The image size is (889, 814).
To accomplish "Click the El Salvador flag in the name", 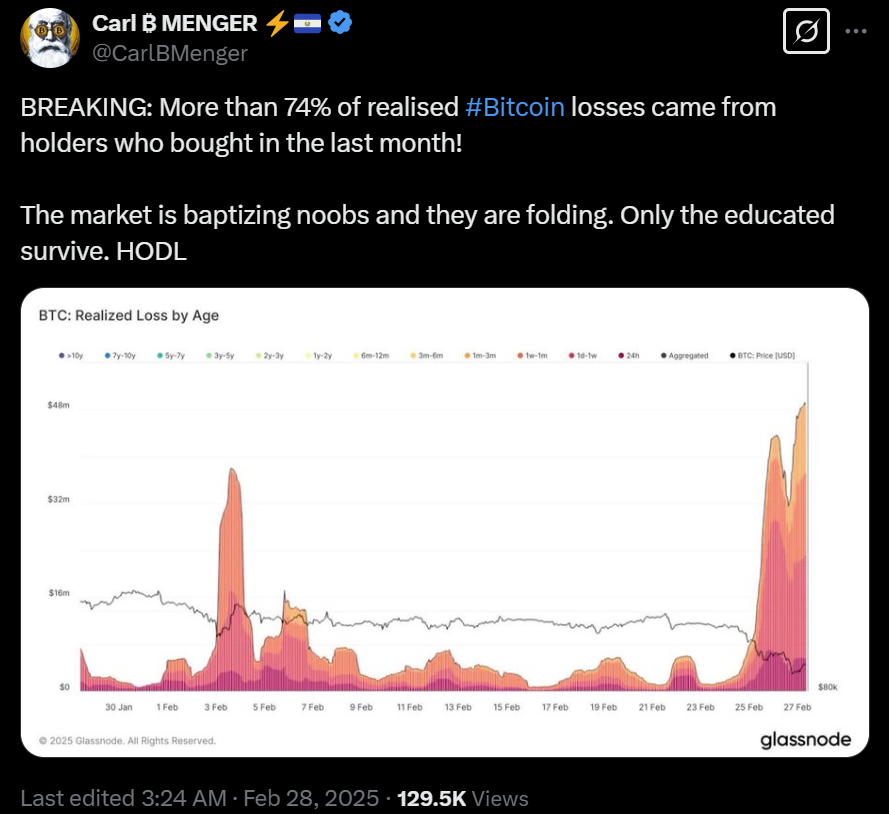I will click(305, 22).
